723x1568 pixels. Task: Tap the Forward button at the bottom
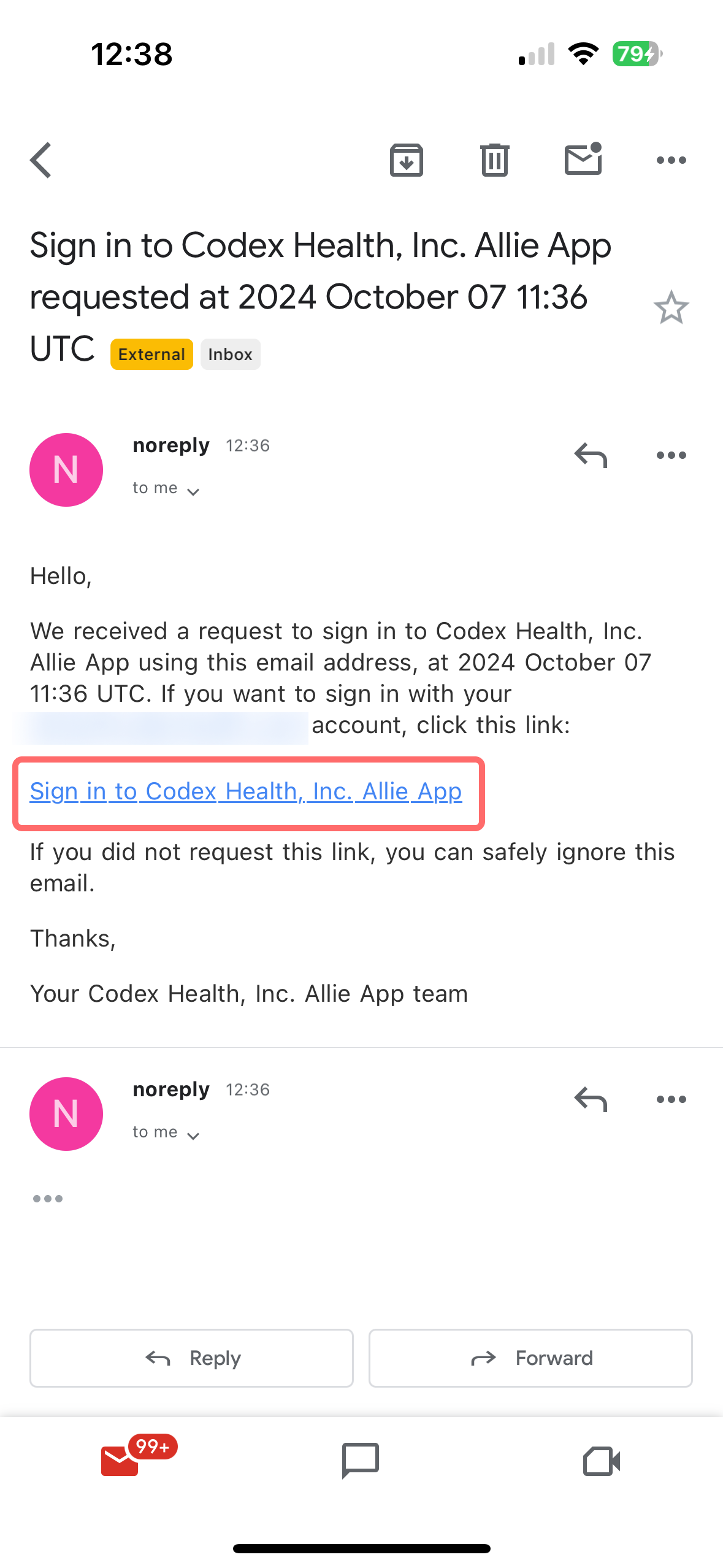coord(530,1358)
